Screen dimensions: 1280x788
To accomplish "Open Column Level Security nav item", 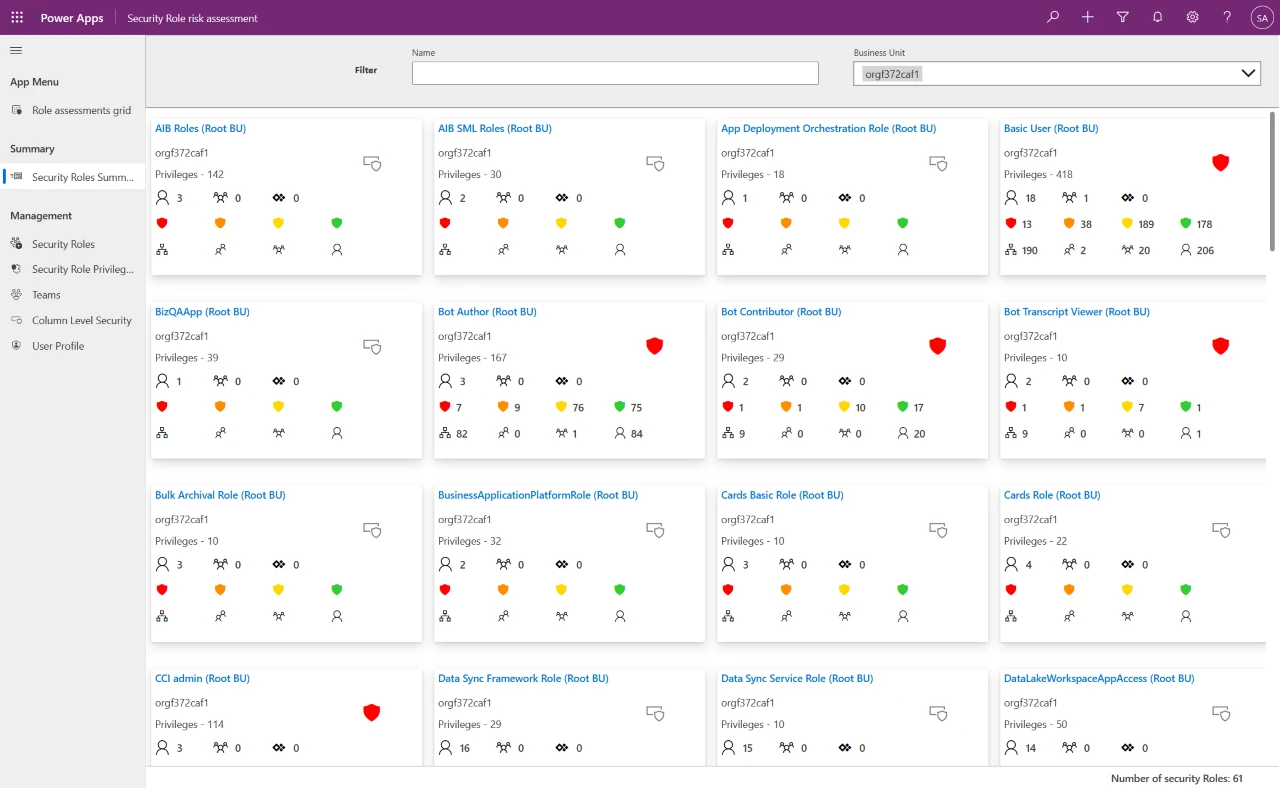I will coord(81,321).
